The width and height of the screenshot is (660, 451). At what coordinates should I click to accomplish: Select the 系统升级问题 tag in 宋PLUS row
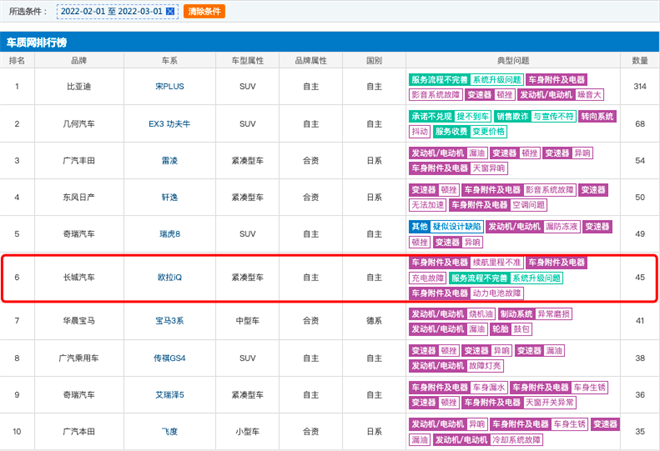[497, 80]
